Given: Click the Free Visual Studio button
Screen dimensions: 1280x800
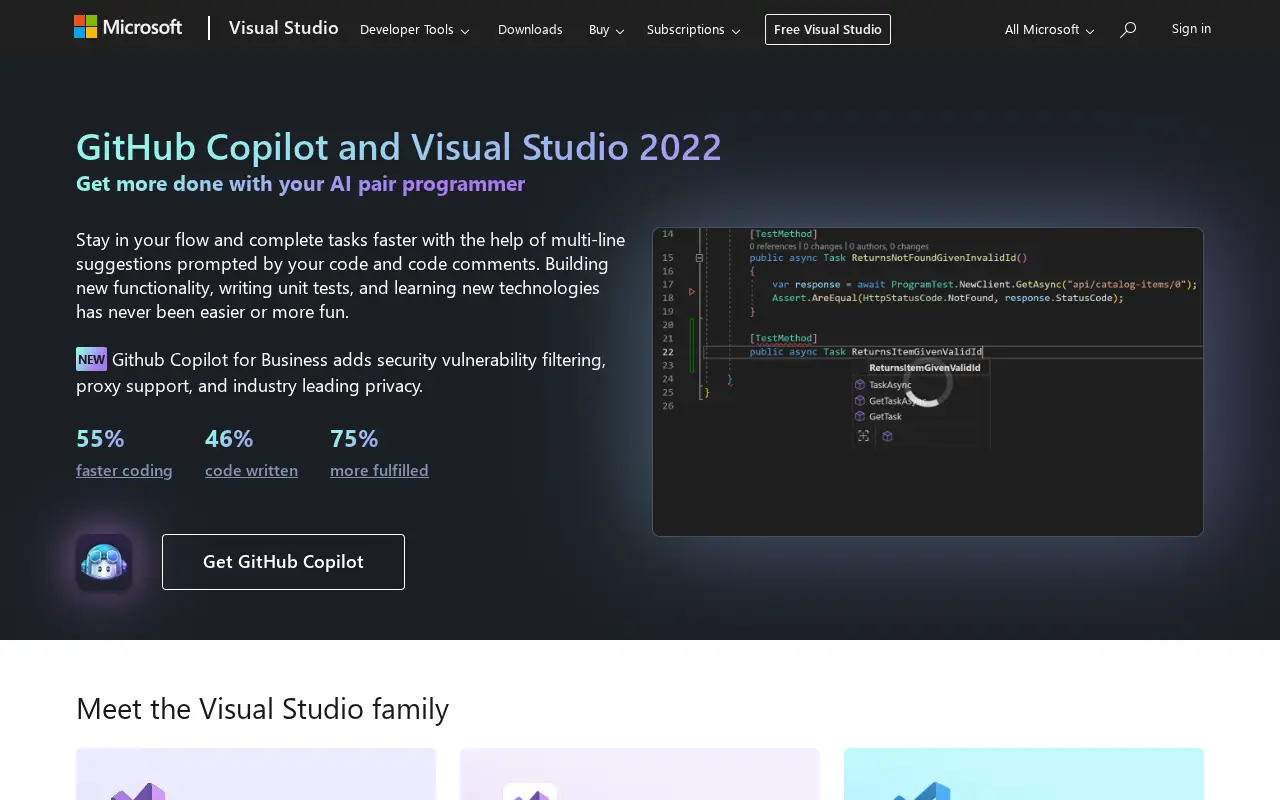Looking at the screenshot, I should 828,30.
